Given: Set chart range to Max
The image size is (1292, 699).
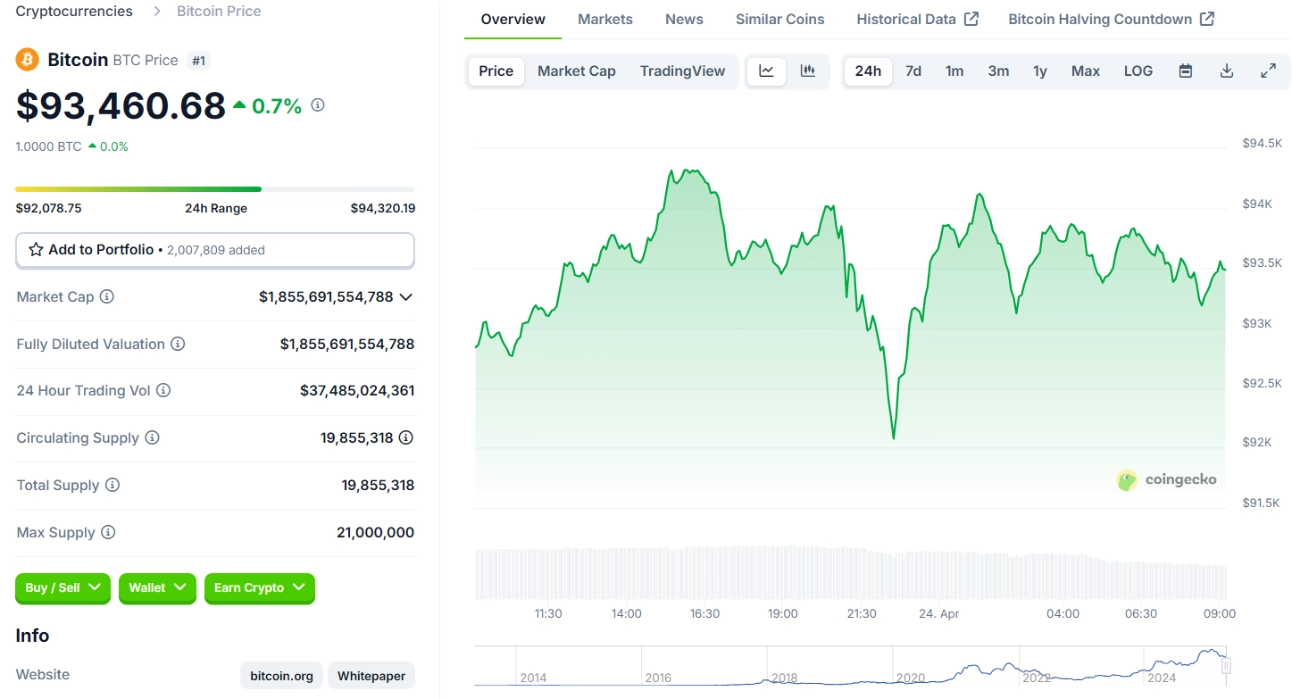Looking at the screenshot, I should [1085, 71].
